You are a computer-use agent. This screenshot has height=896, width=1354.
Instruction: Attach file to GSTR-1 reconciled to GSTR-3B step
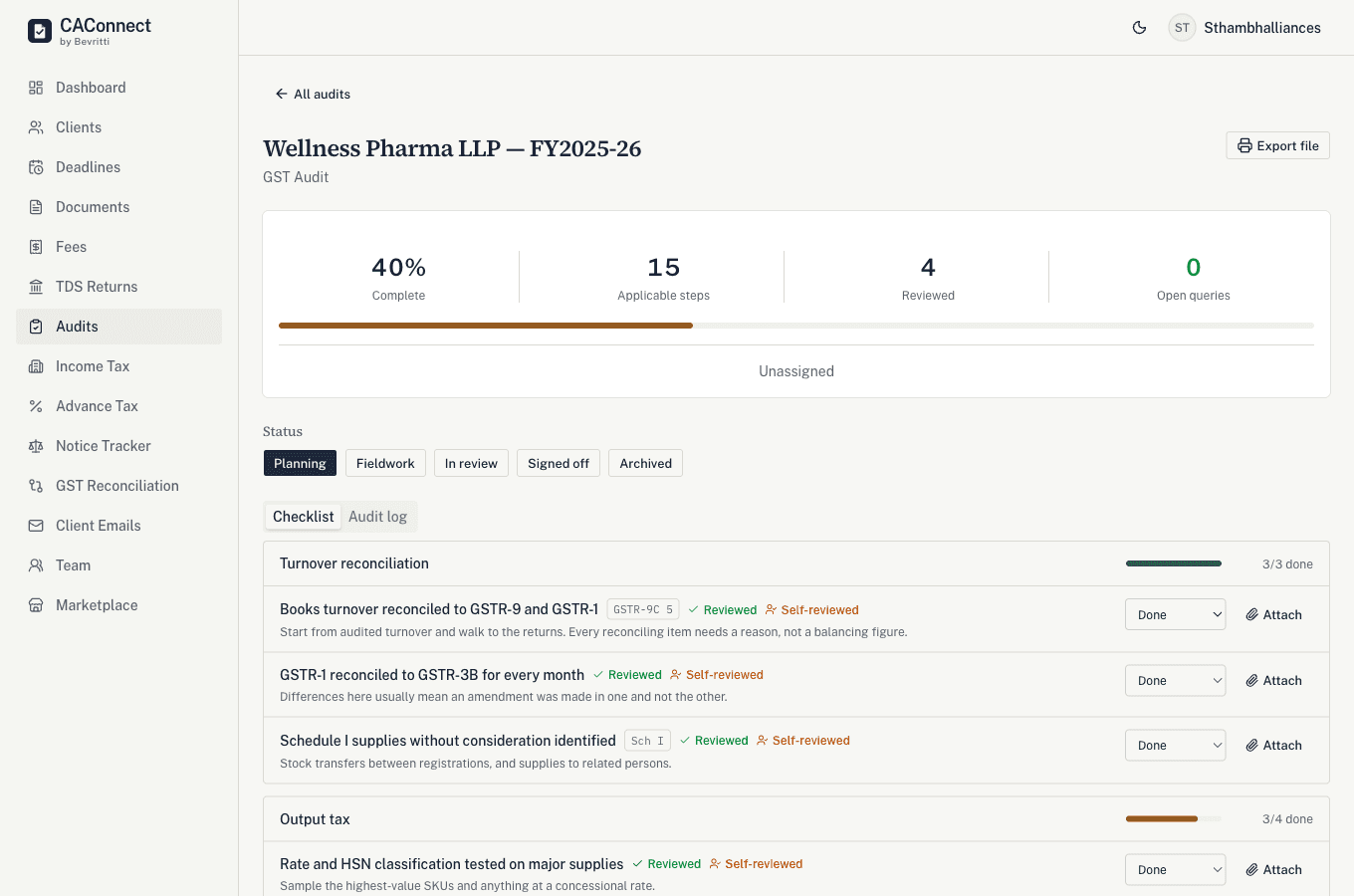pos(1274,680)
